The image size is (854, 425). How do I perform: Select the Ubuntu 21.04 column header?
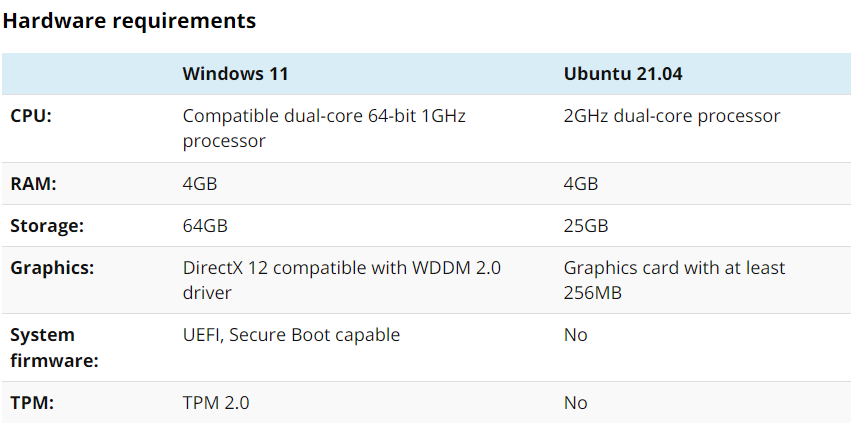[623, 74]
